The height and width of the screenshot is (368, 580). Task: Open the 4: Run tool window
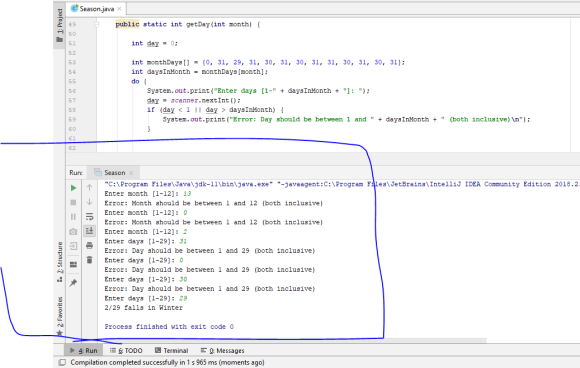[x=84, y=350]
